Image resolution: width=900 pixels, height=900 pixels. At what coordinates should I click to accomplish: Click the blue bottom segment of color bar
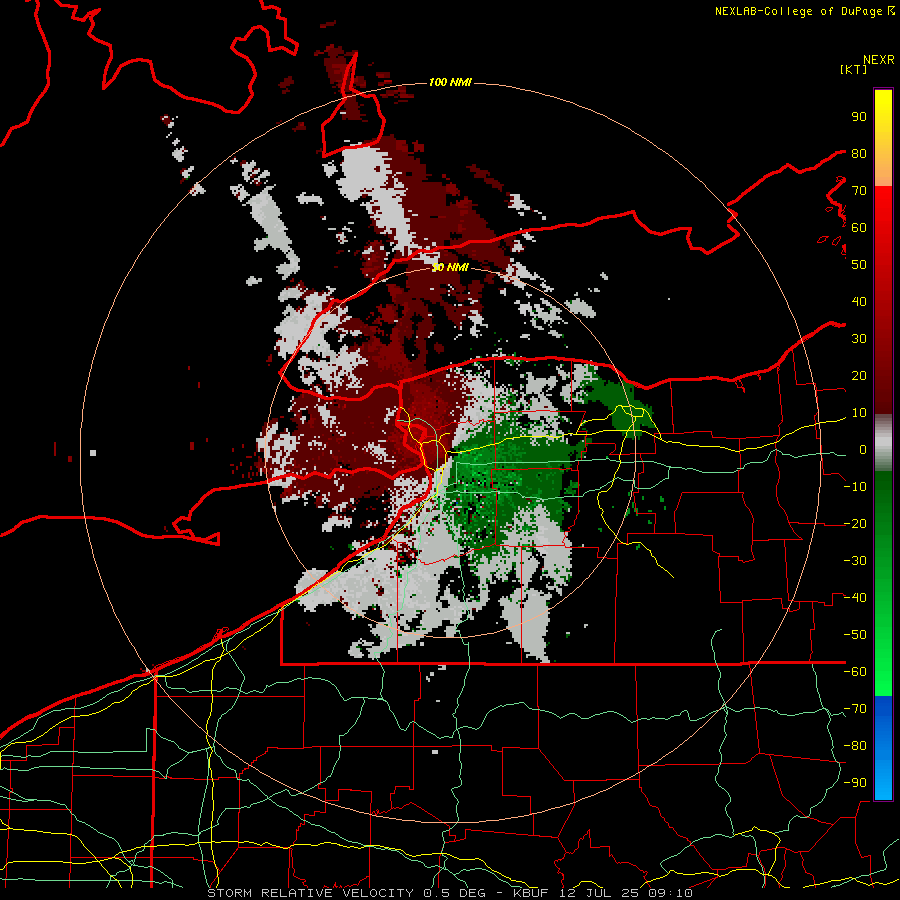pyautogui.click(x=883, y=748)
